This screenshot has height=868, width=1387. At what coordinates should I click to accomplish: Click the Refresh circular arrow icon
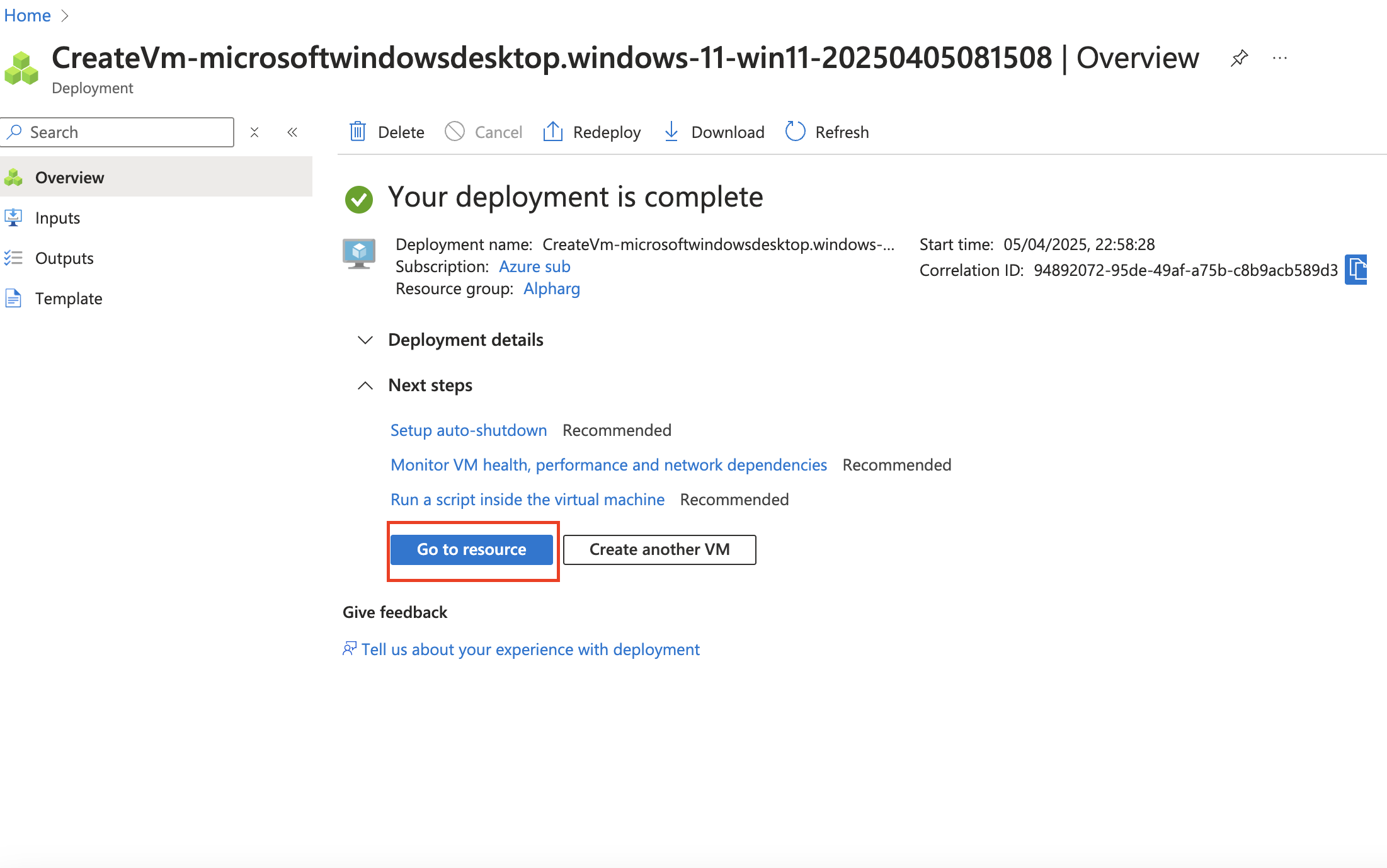796,132
